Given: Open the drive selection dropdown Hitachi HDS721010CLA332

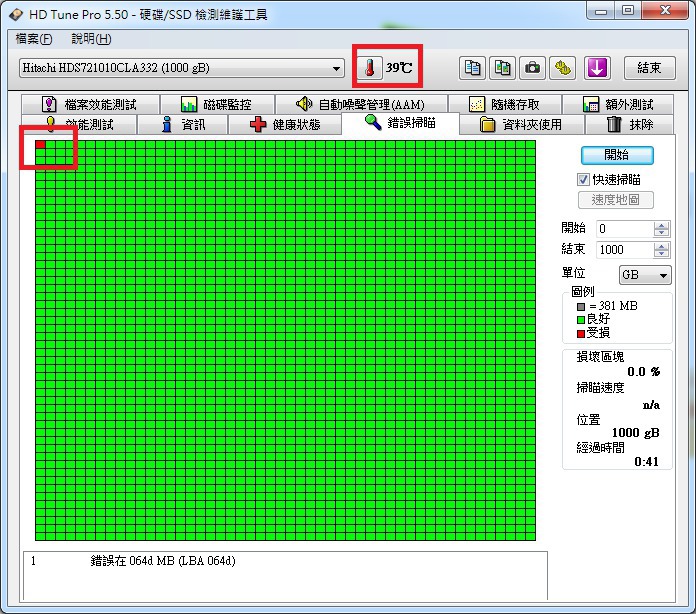Looking at the screenshot, I should tap(182, 68).
